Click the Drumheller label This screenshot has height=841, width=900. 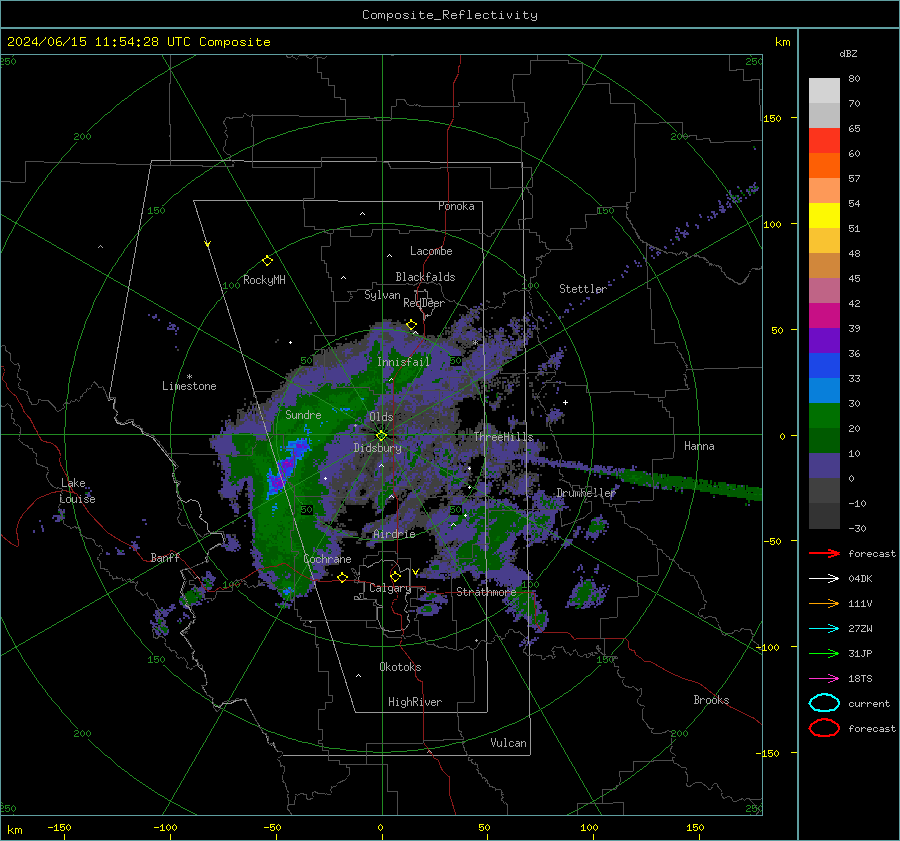click(x=585, y=493)
